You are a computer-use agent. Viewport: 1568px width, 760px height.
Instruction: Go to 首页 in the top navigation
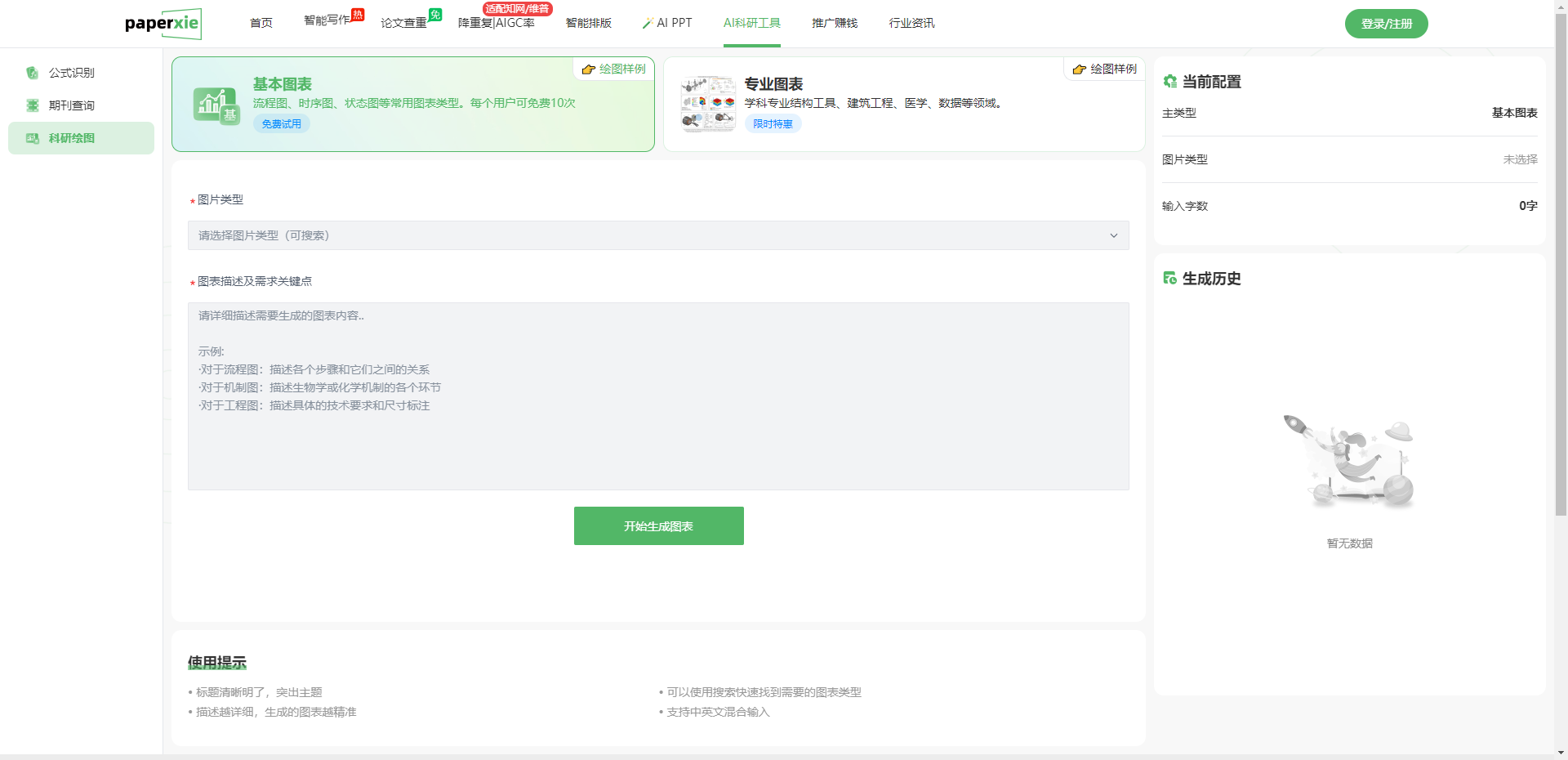261,23
